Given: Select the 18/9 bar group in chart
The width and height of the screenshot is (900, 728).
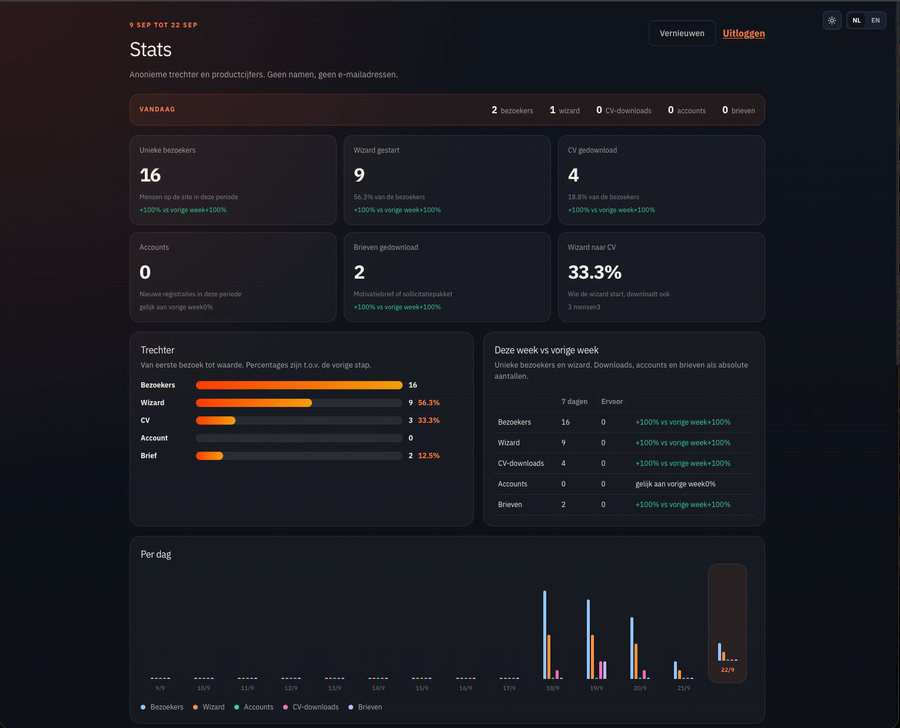Looking at the screenshot, I should coord(553,634).
